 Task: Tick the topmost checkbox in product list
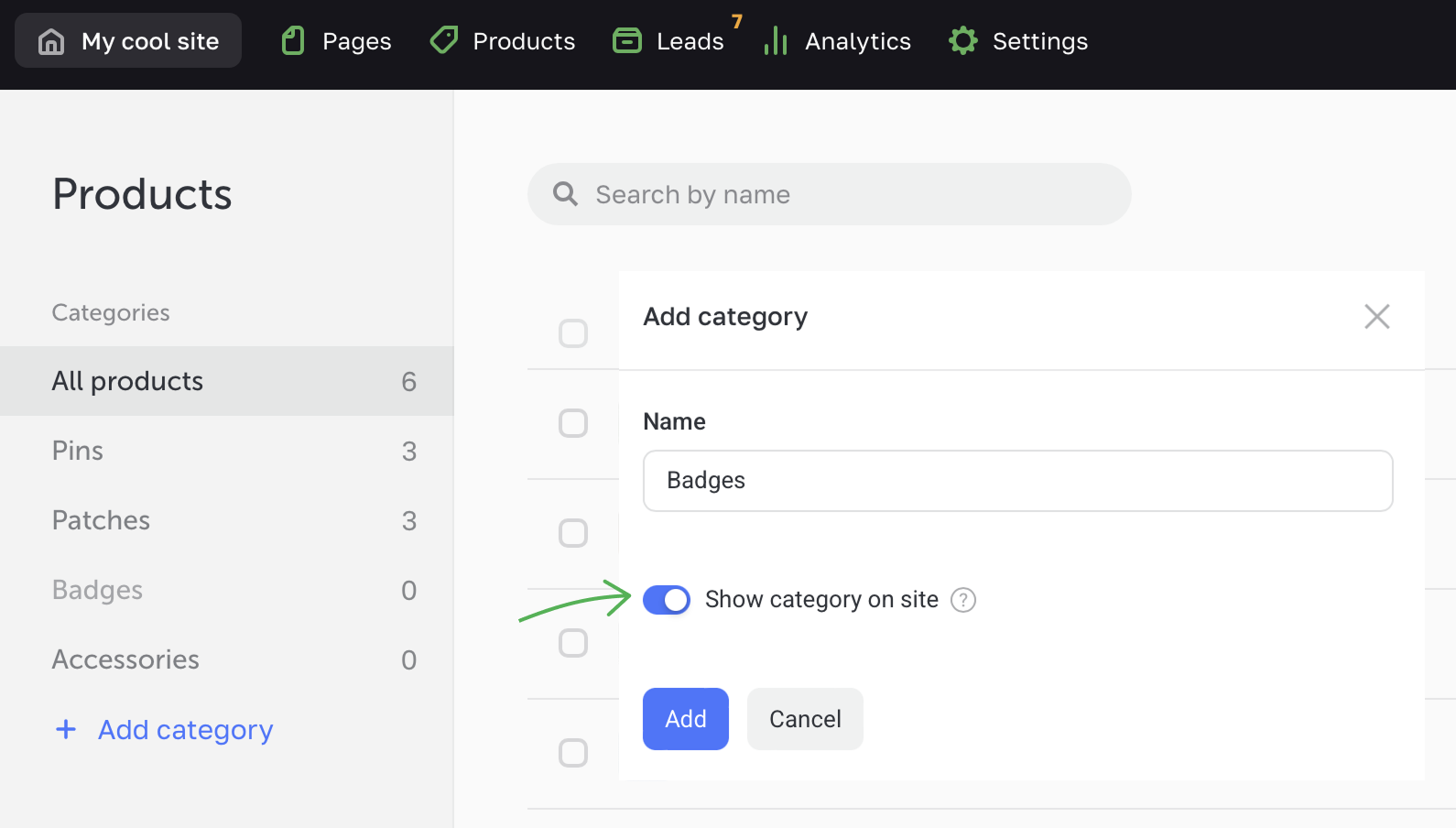573,333
